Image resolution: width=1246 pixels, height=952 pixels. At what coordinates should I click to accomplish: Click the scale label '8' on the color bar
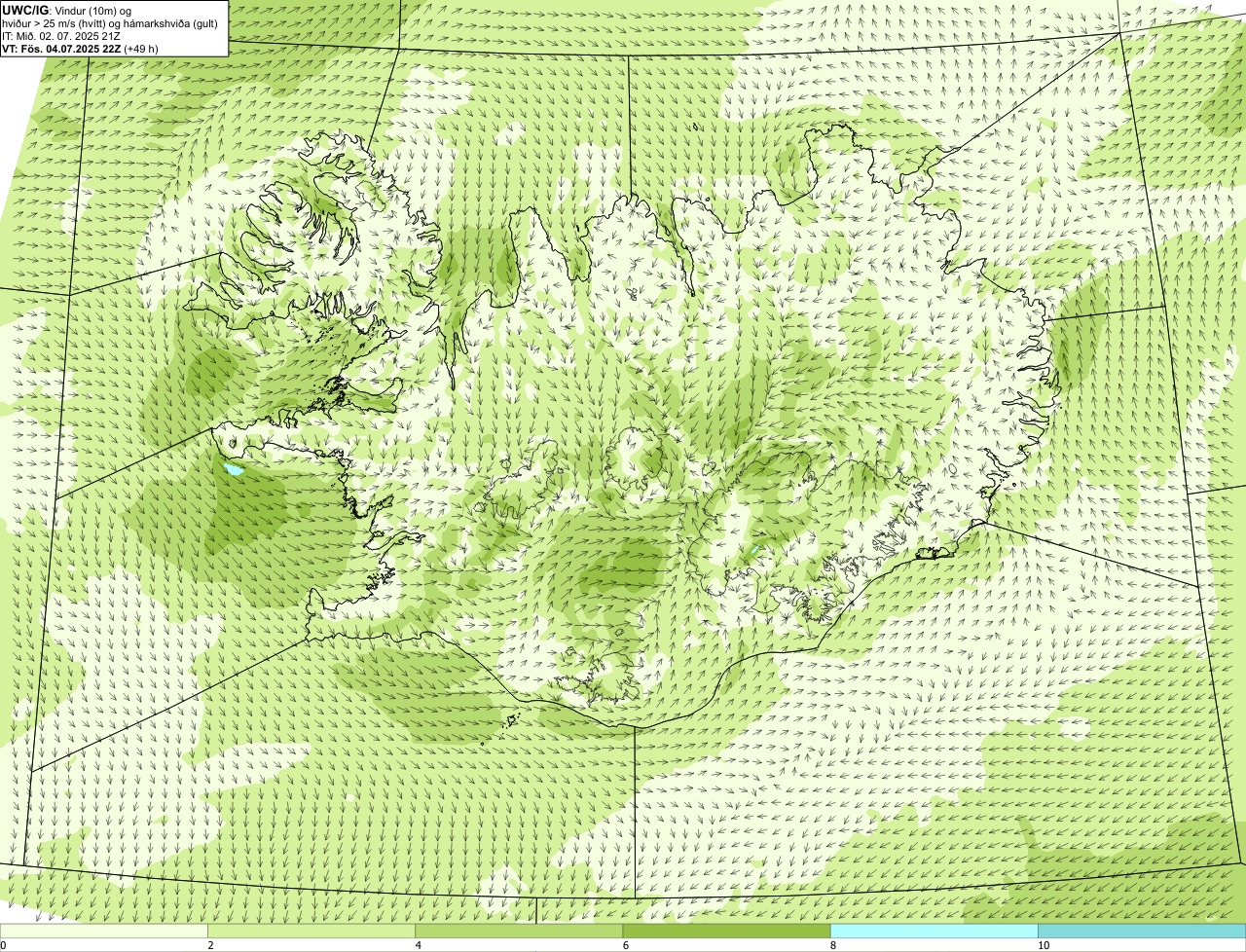[x=833, y=945]
